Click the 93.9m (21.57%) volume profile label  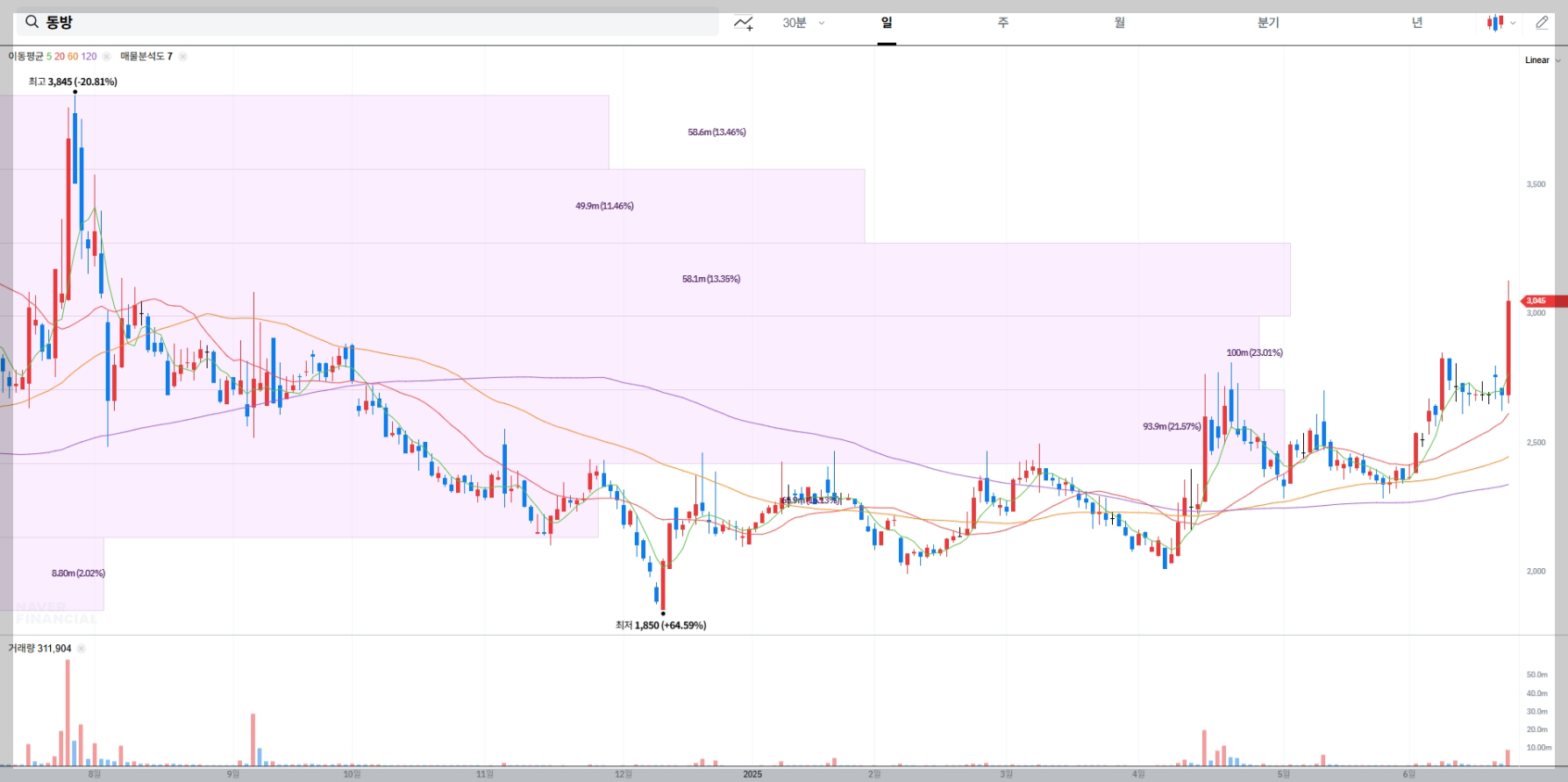tap(1172, 426)
